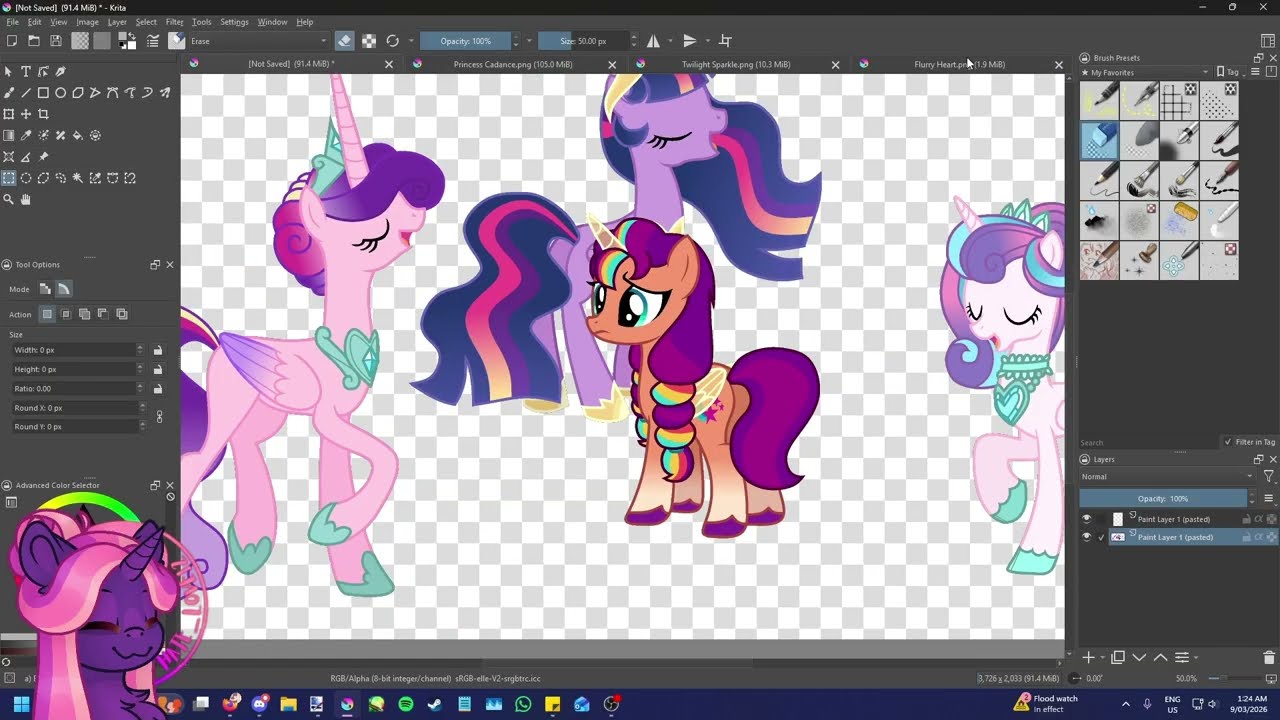Switch to the Princess Cadance.png tab
The image size is (1280, 720).
[x=513, y=64]
